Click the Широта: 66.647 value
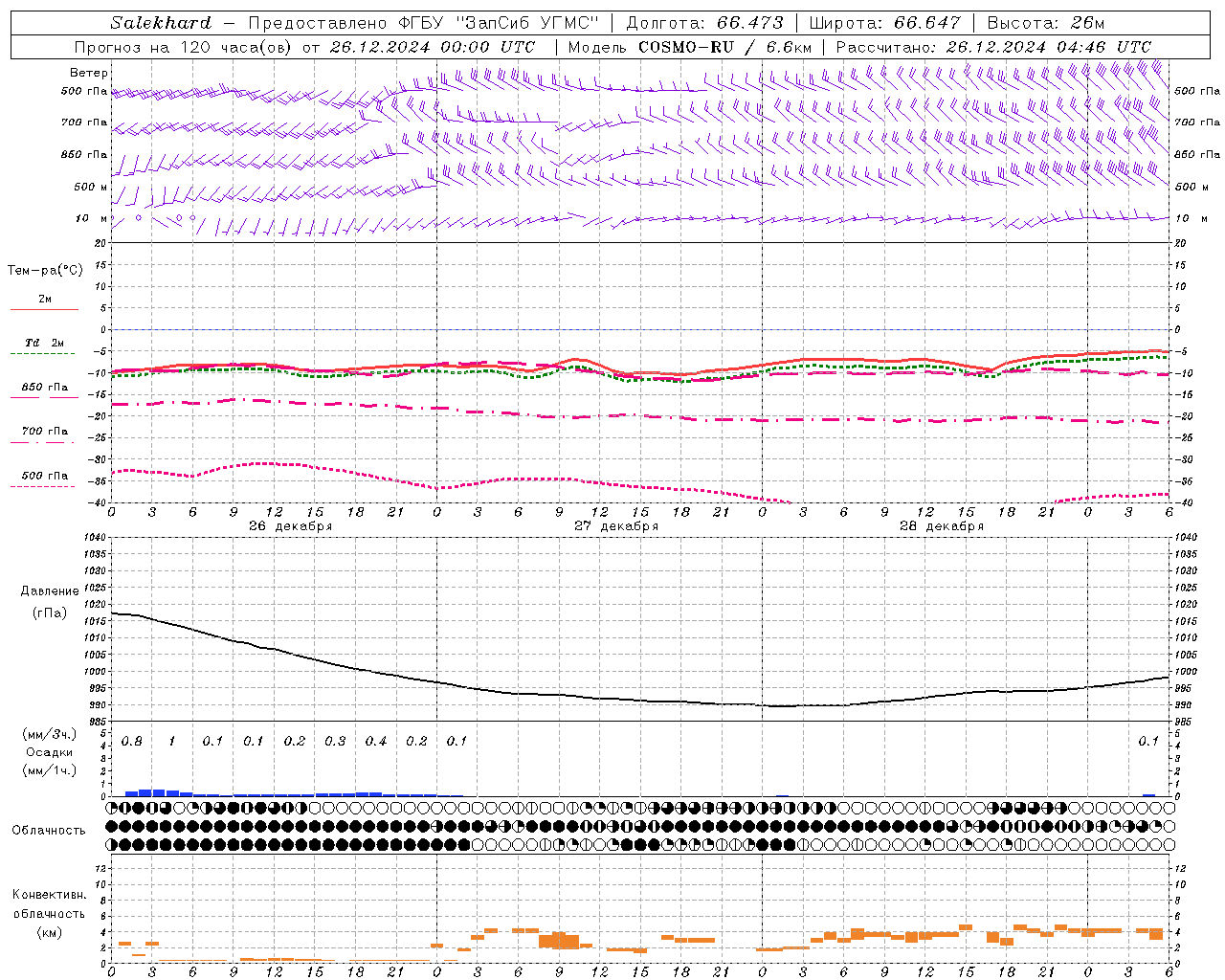Screen dimensions: 1225x980 tap(884, 23)
